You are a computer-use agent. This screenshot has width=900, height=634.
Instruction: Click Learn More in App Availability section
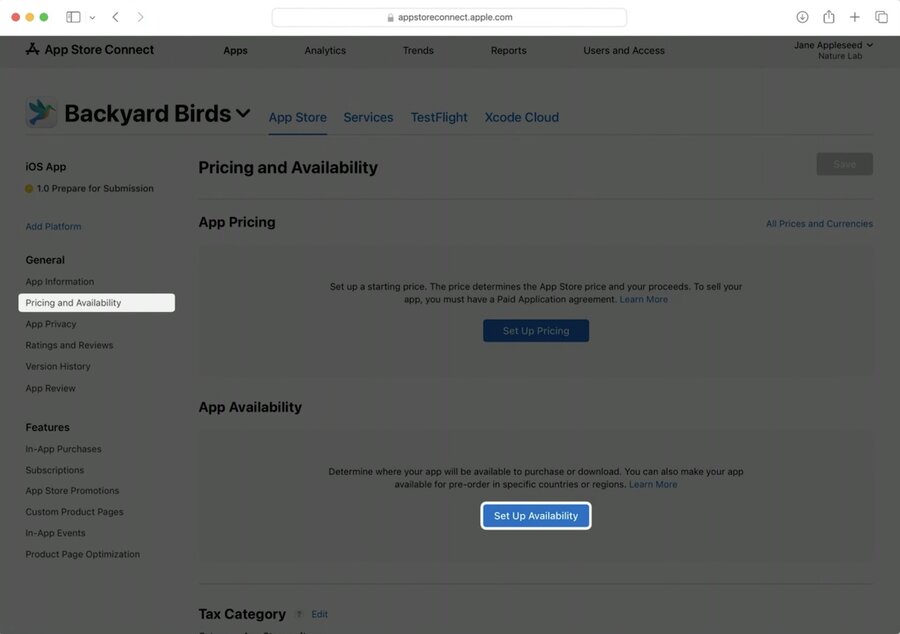[653, 484]
